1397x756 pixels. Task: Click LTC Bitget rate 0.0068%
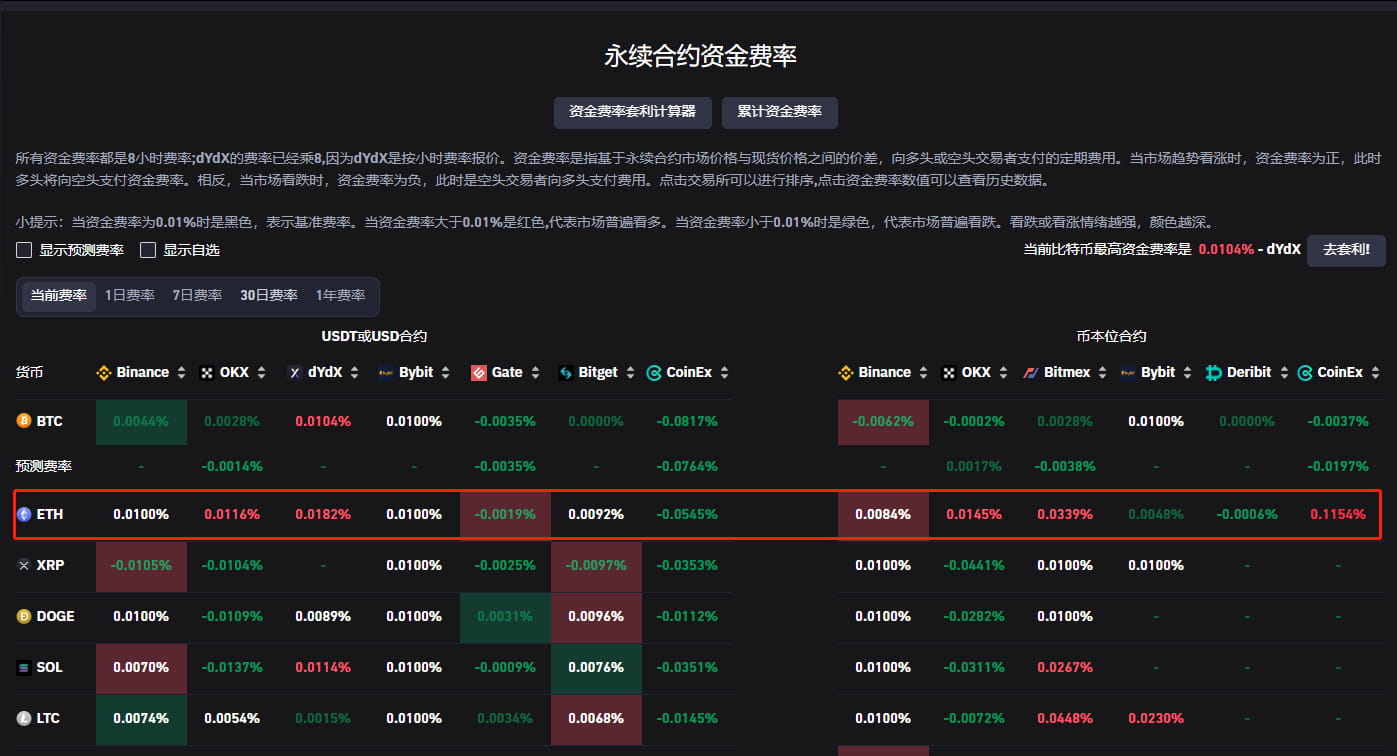[x=596, y=719]
